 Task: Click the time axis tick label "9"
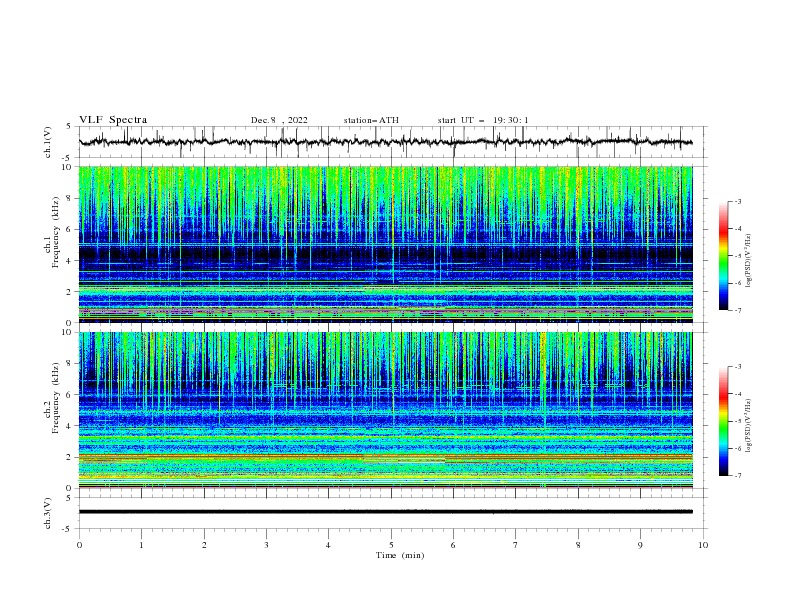pos(640,545)
